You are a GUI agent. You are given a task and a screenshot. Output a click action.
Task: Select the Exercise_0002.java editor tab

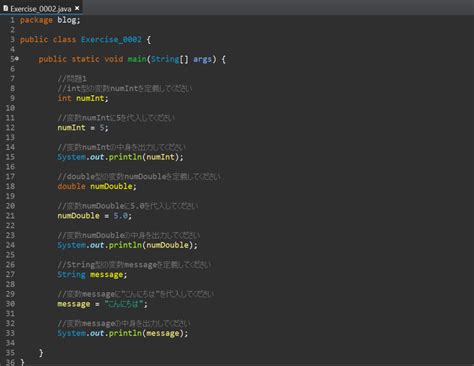[x=41, y=8]
